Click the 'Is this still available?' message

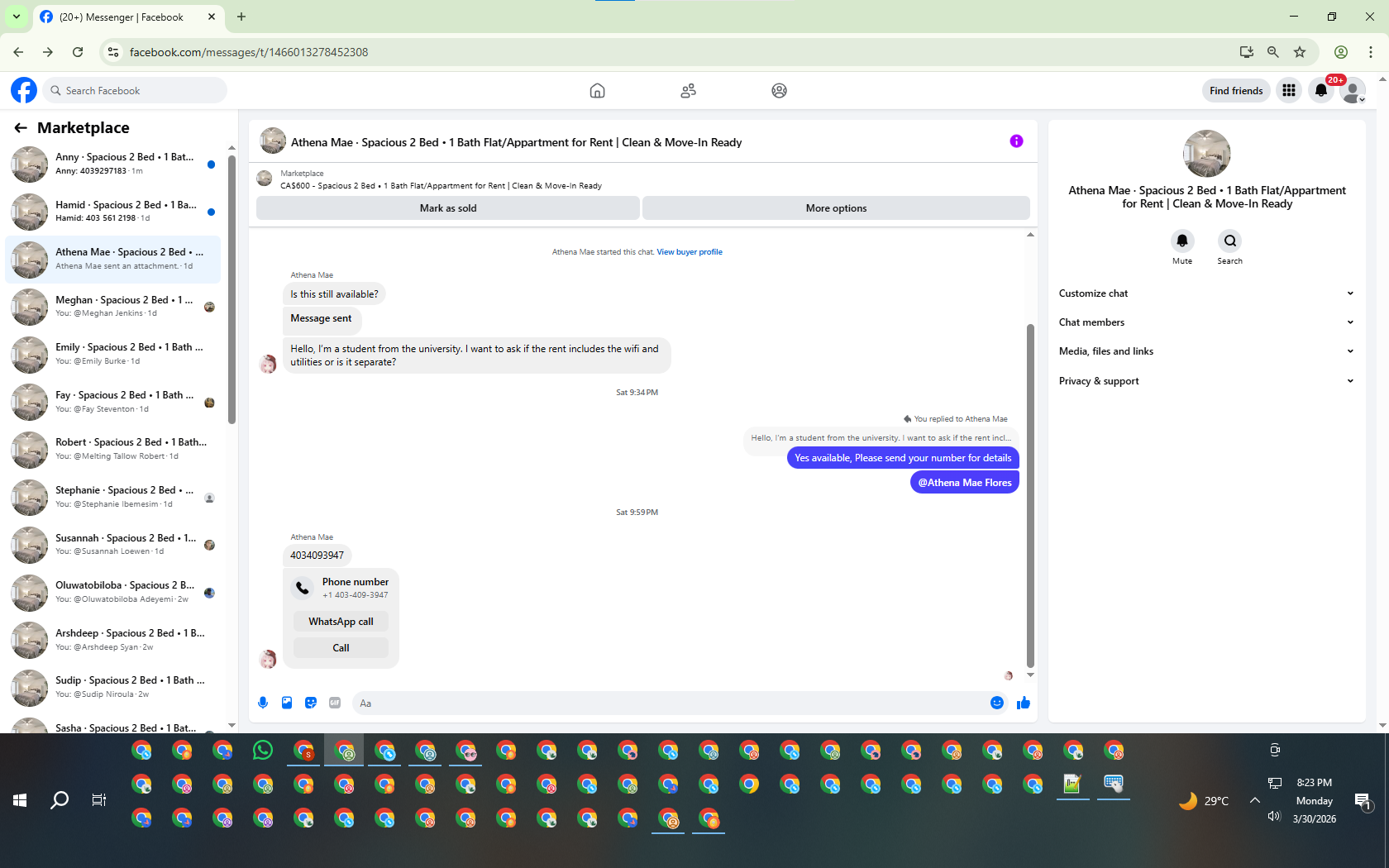click(334, 294)
